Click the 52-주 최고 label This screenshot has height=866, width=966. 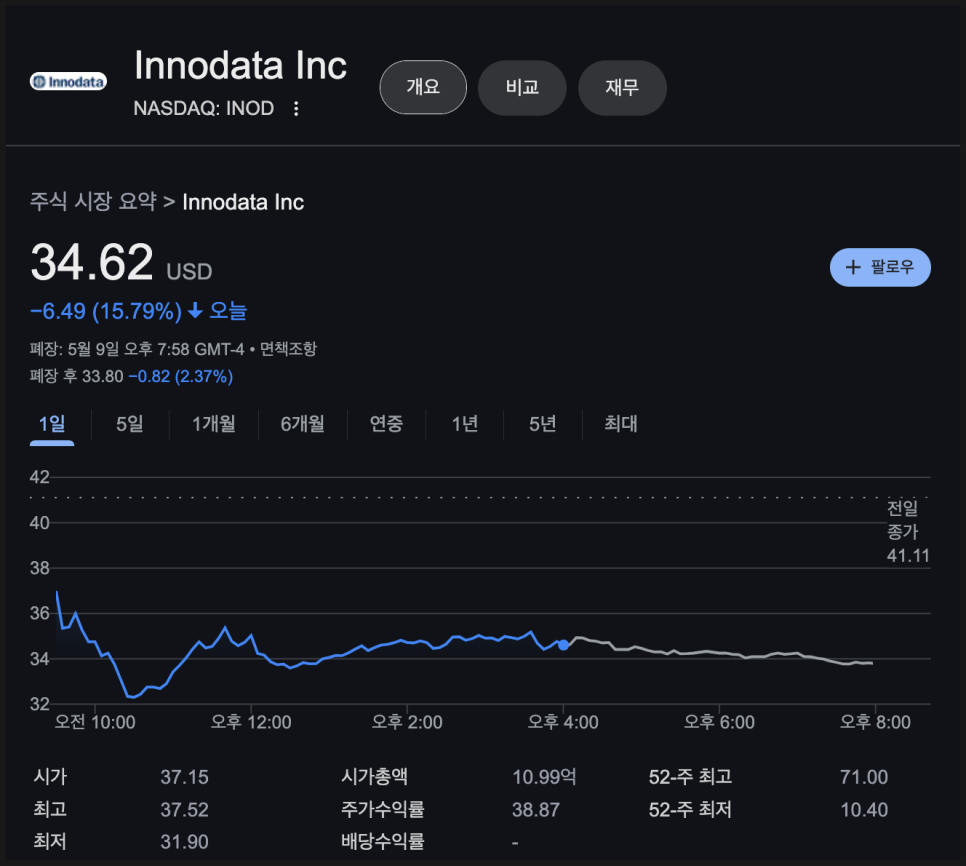click(690, 777)
